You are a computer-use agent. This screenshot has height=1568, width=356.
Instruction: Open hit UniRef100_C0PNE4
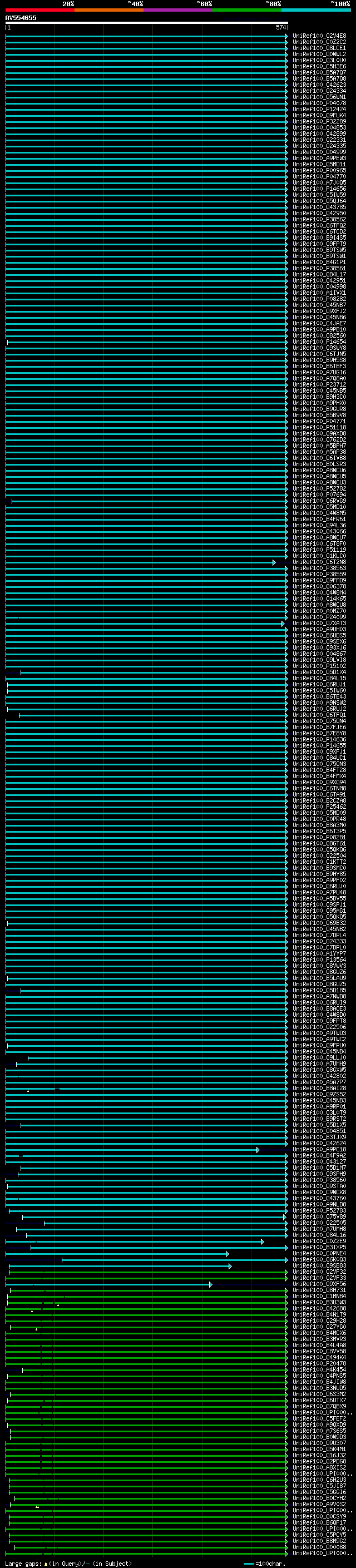[319, 1253]
